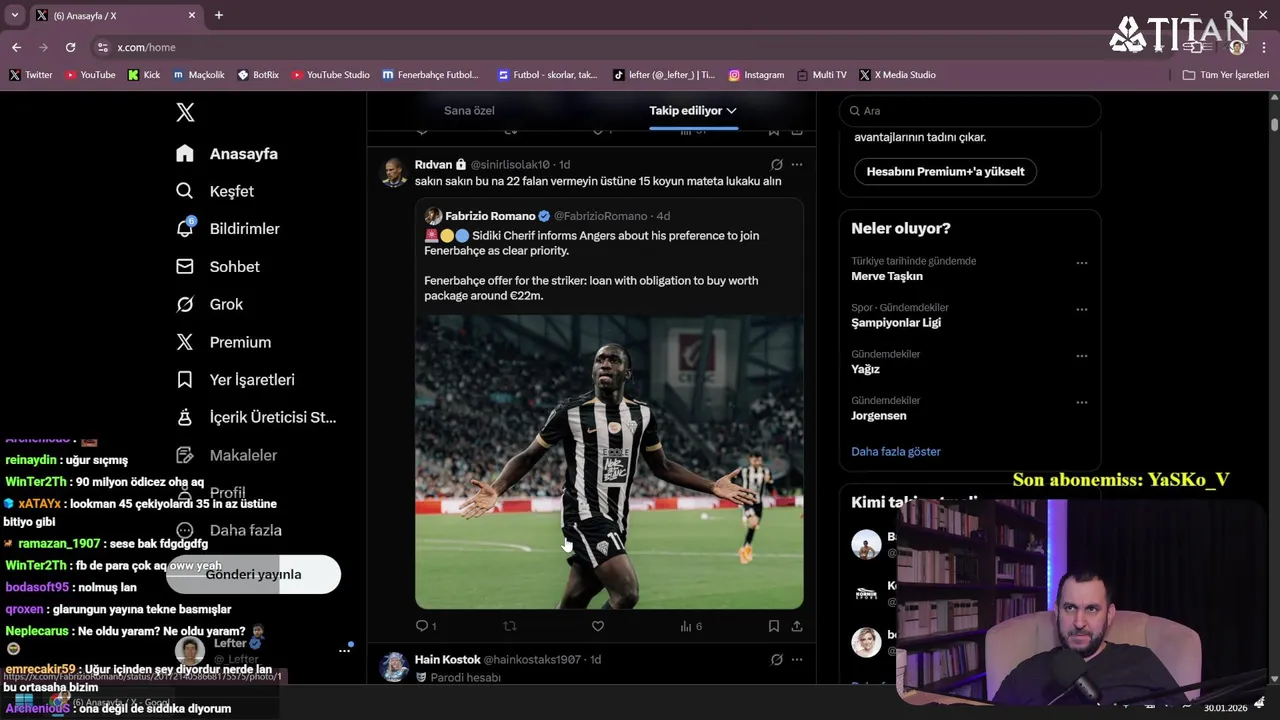
Task: Click Grok icon on Rıdvan's post
Action: (776, 164)
